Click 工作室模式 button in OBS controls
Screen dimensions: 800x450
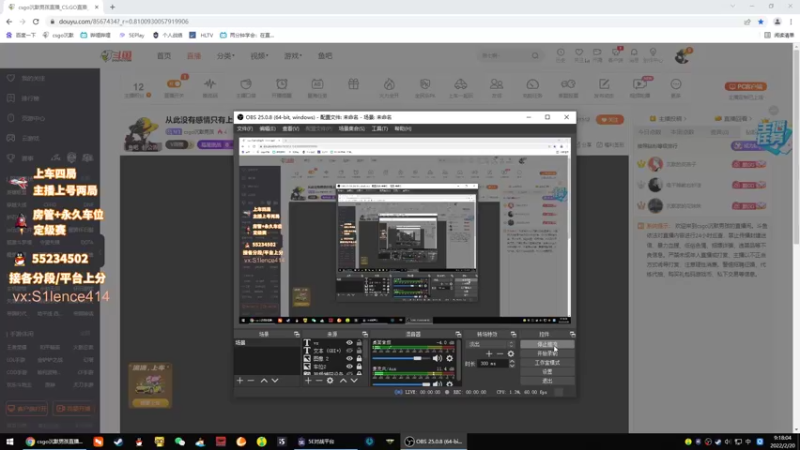pos(547,363)
